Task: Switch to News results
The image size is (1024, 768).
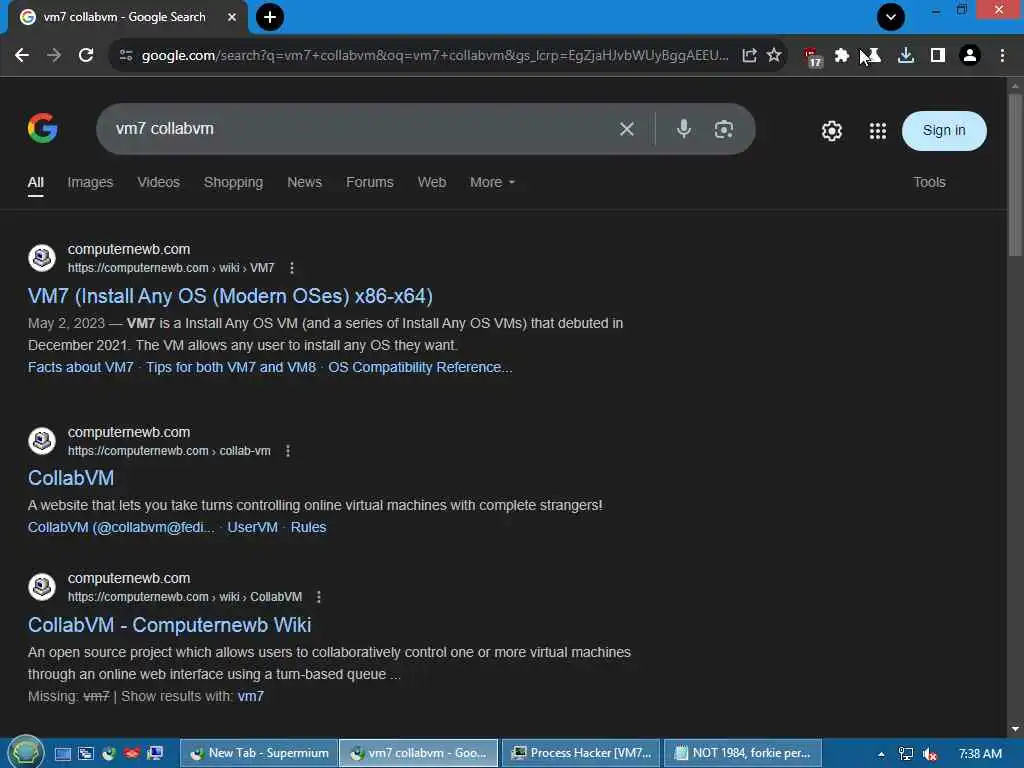Action: [304, 182]
